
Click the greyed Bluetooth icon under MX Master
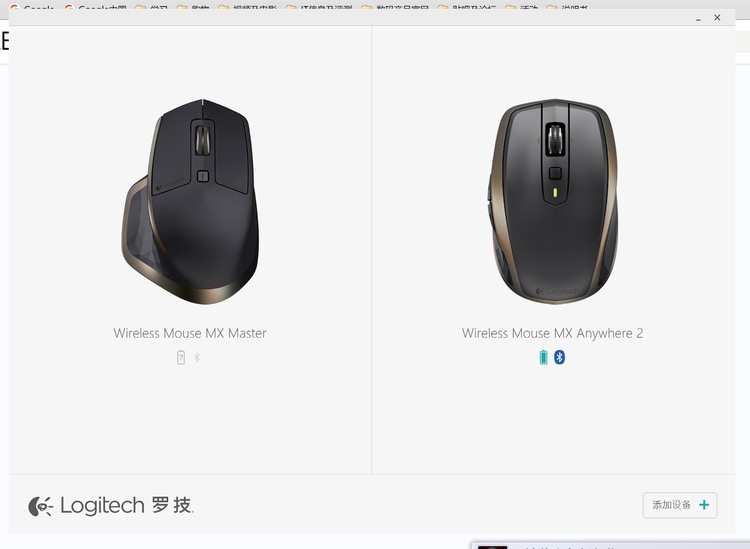click(197, 357)
